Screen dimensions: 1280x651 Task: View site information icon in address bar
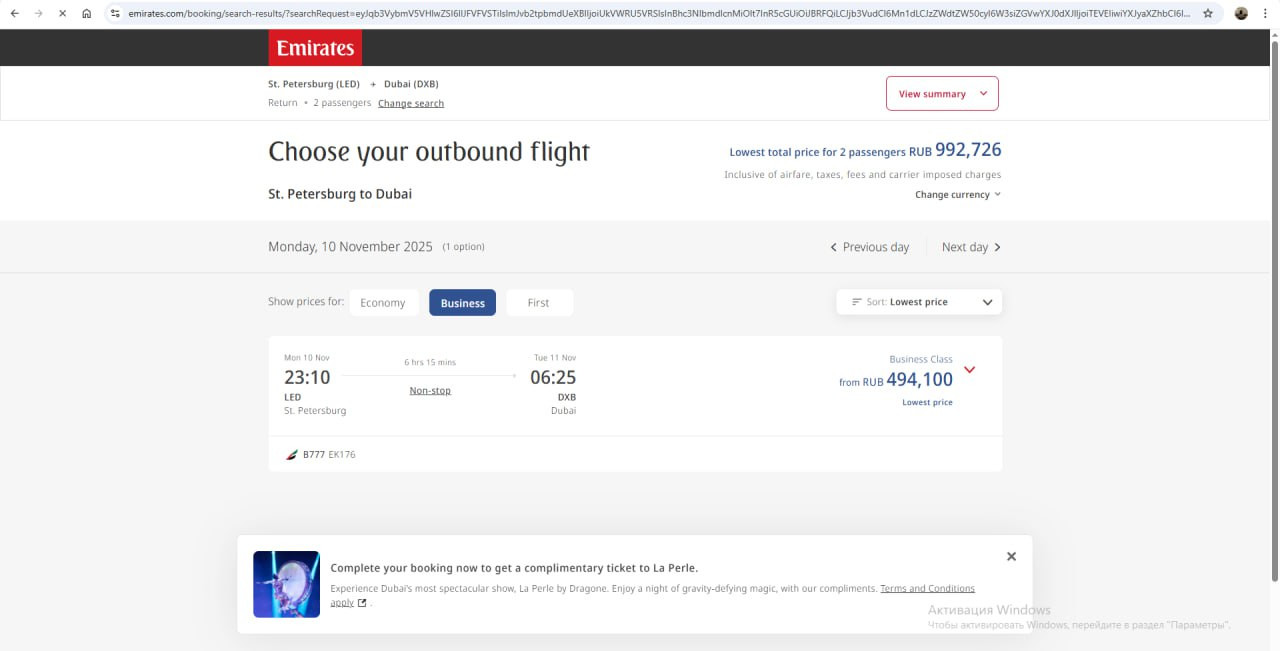click(115, 14)
